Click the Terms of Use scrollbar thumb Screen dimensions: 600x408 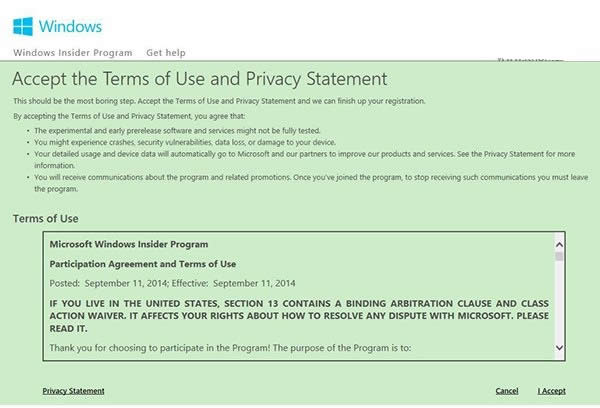[x=559, y=257]
